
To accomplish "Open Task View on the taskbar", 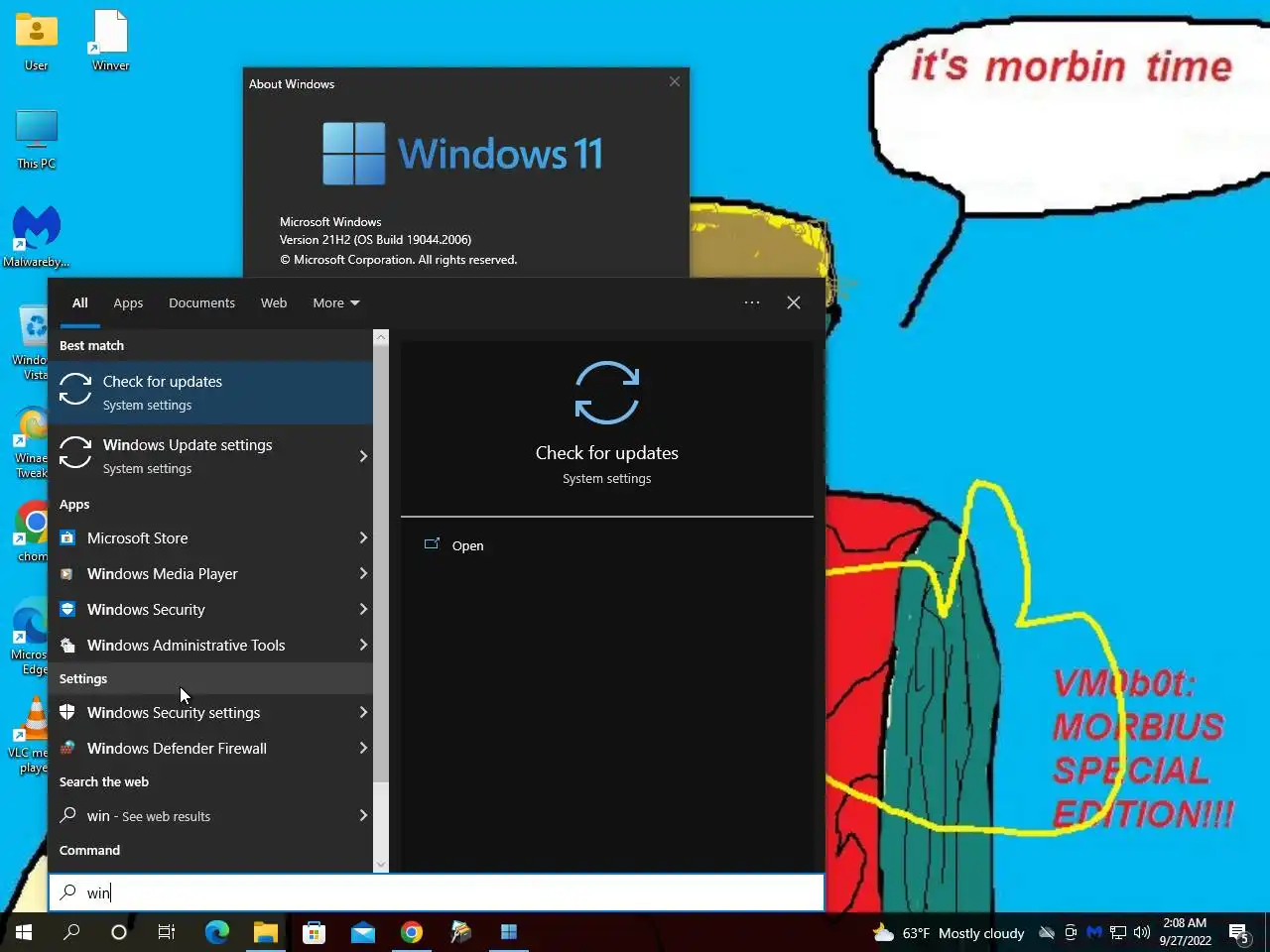I will click(167, 932).
